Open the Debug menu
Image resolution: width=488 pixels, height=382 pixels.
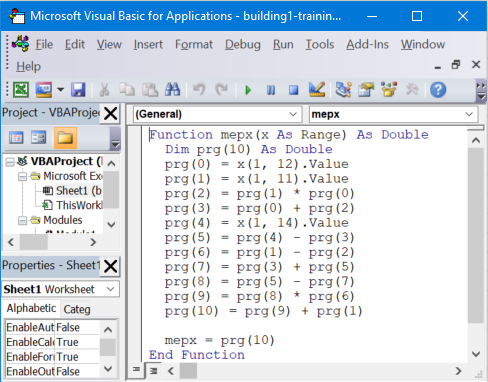click(x=243, y=44)
